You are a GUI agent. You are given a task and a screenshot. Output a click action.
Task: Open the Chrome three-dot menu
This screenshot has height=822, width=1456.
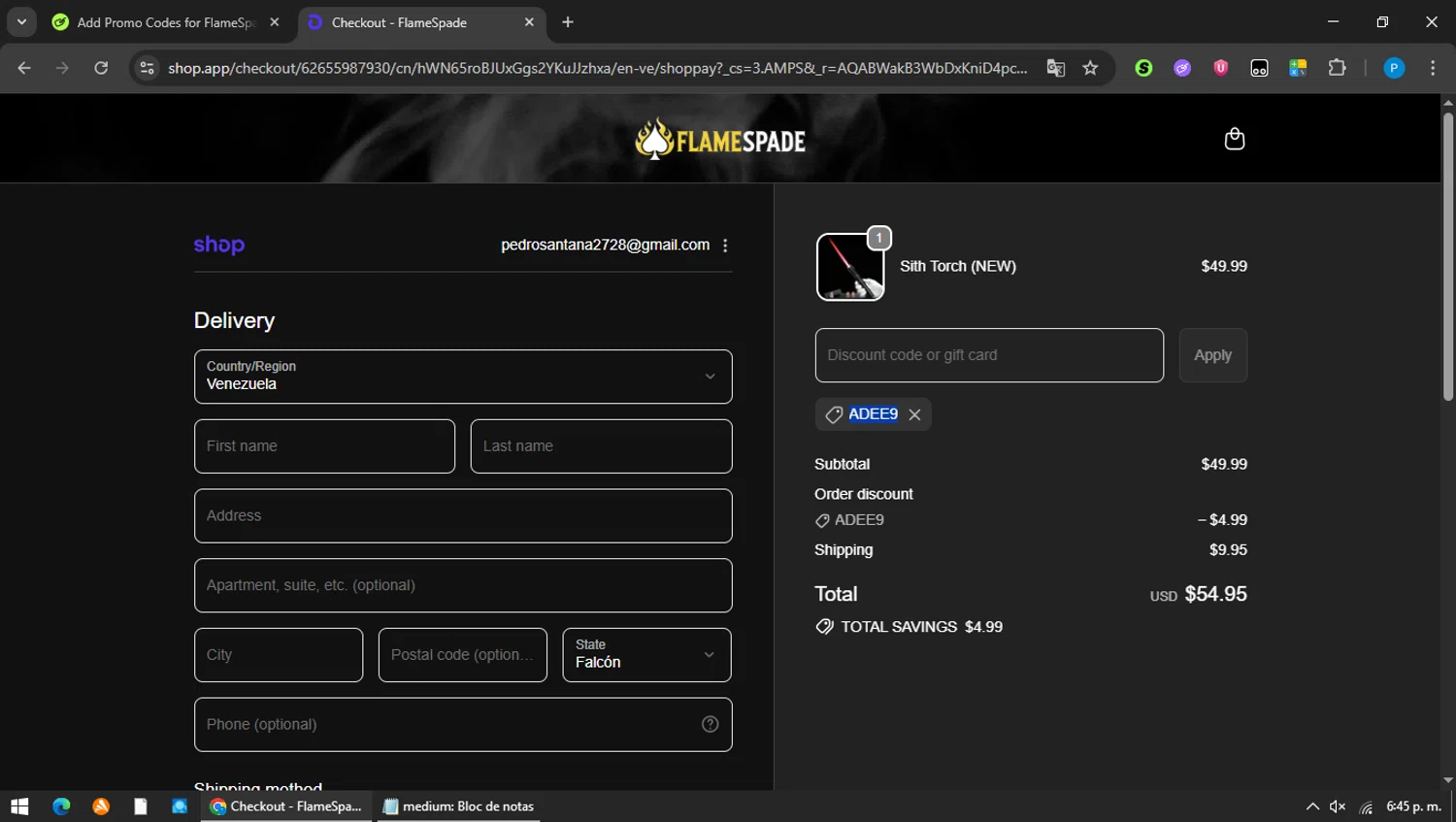[x=1433, y=68]
